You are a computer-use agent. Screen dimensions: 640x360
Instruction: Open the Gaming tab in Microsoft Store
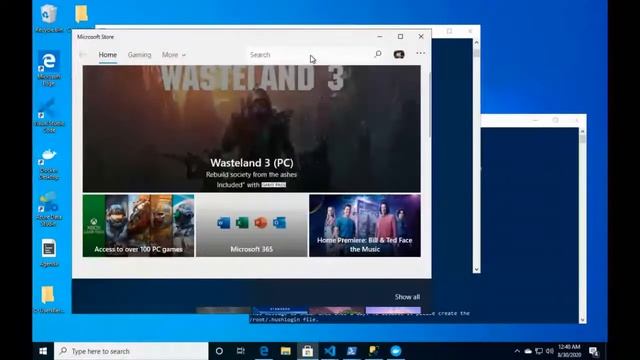click(139, 55)
